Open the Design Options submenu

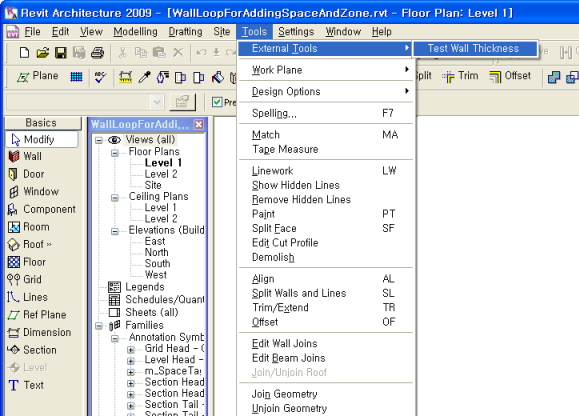(x=326, y=91)
